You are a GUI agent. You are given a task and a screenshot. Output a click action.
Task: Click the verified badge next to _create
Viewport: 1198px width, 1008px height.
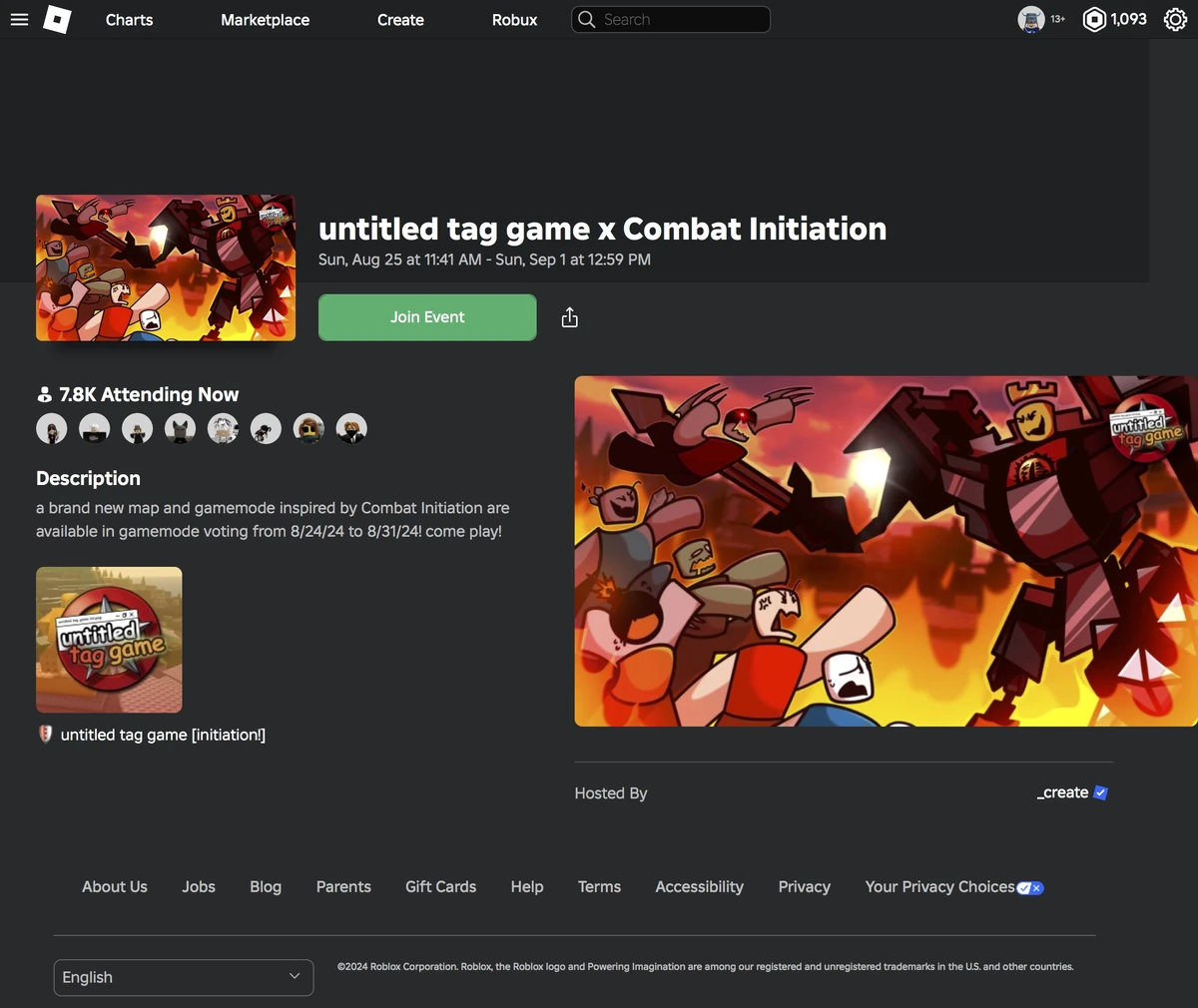tap(1100, 791)
